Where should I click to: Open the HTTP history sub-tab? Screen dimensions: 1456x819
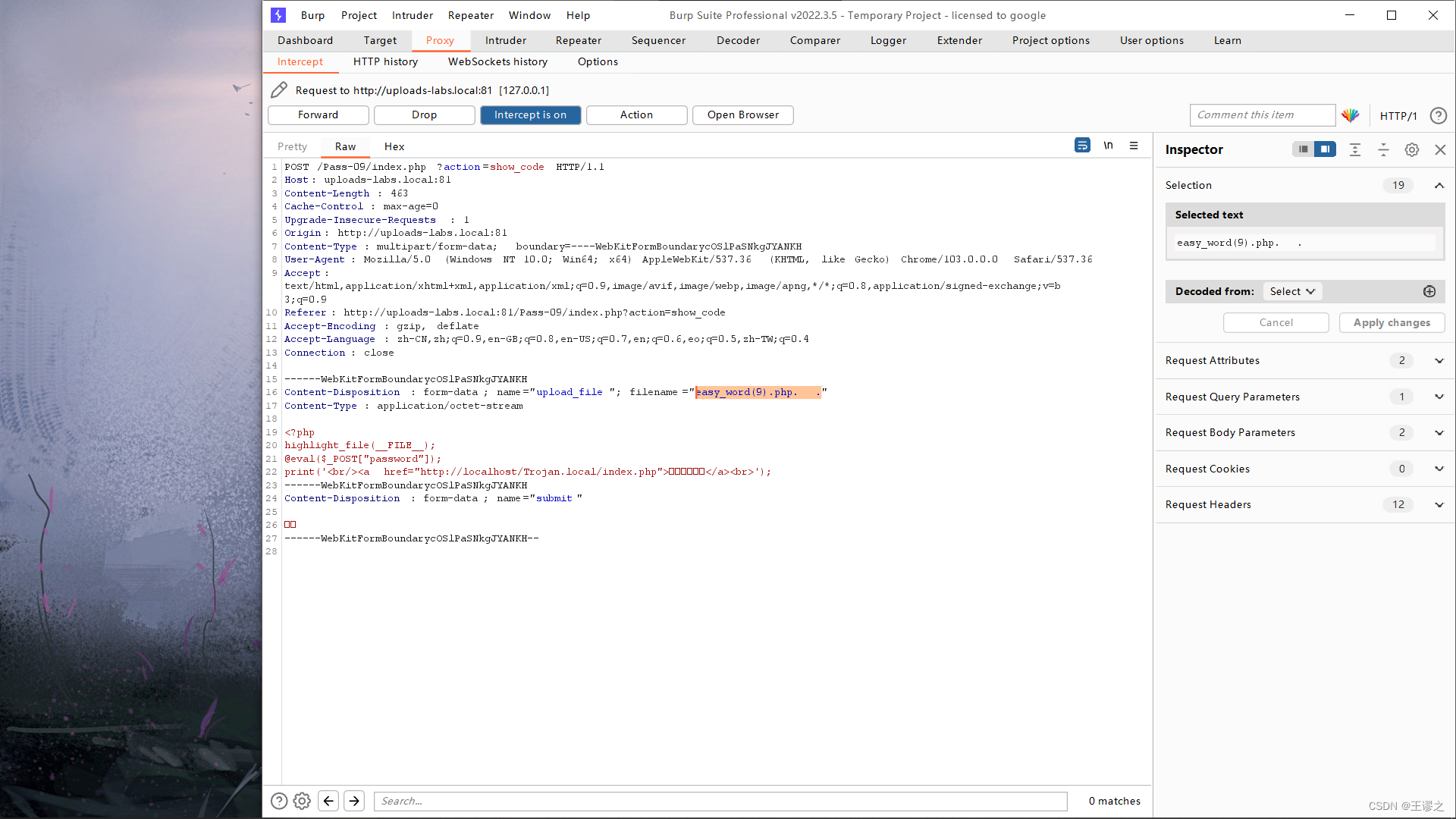385,61
